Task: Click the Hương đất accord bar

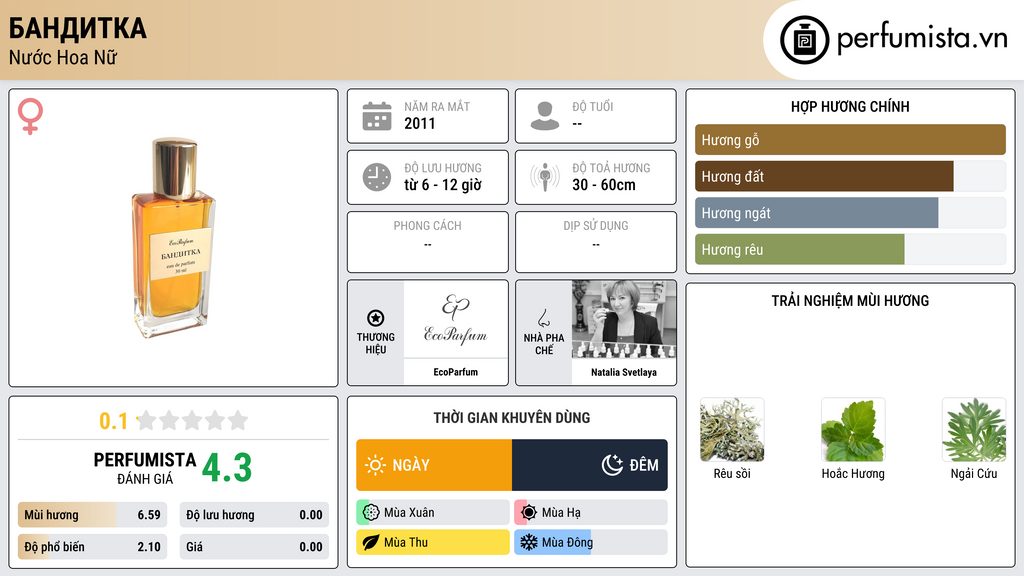Action: point(850,176)
